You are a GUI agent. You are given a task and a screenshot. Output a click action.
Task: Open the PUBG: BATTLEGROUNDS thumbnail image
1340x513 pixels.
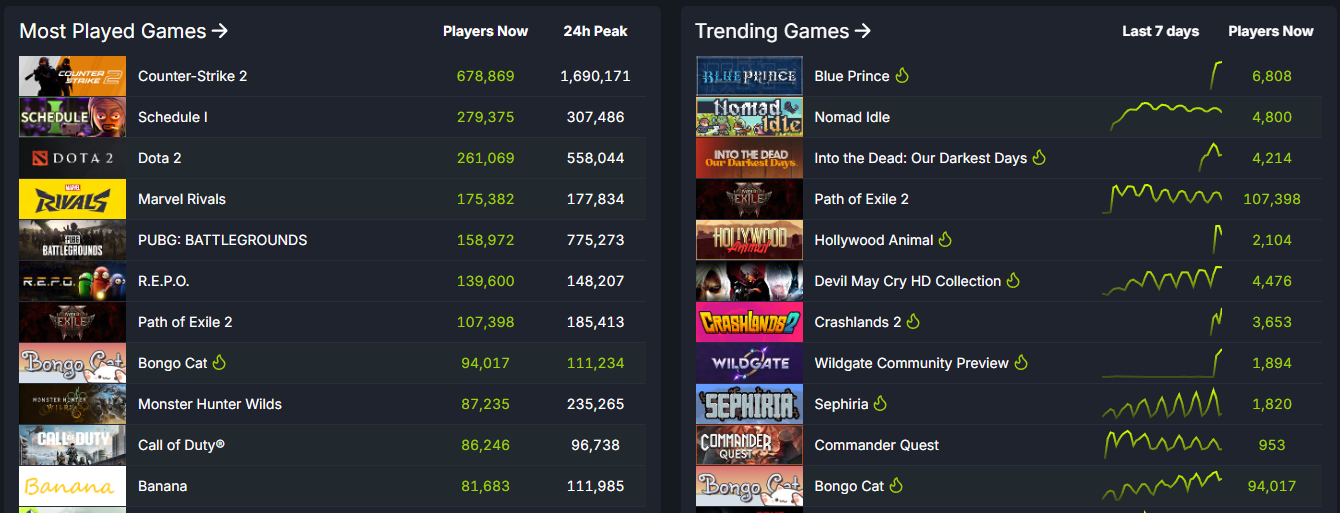point(73,240)
